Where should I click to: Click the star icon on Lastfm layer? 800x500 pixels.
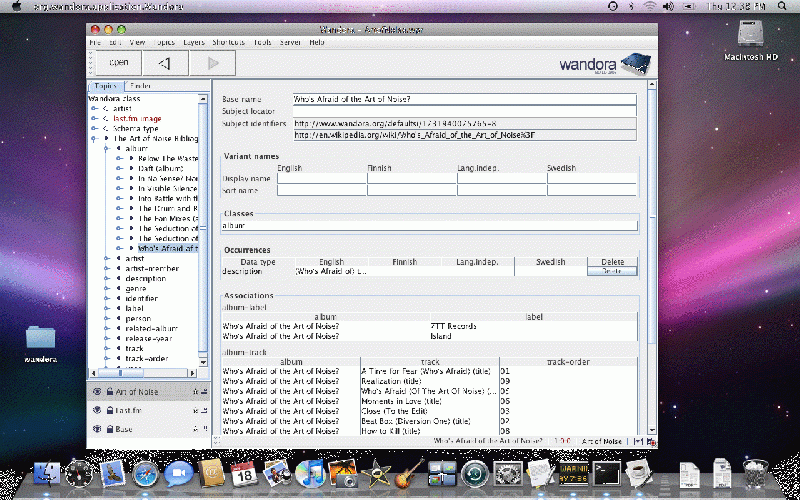(193, 410)
